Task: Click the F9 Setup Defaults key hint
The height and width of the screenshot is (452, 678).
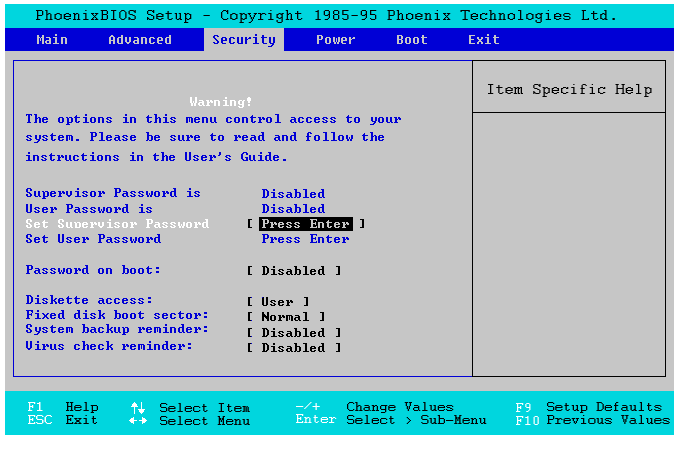Action: coord(588,407)
